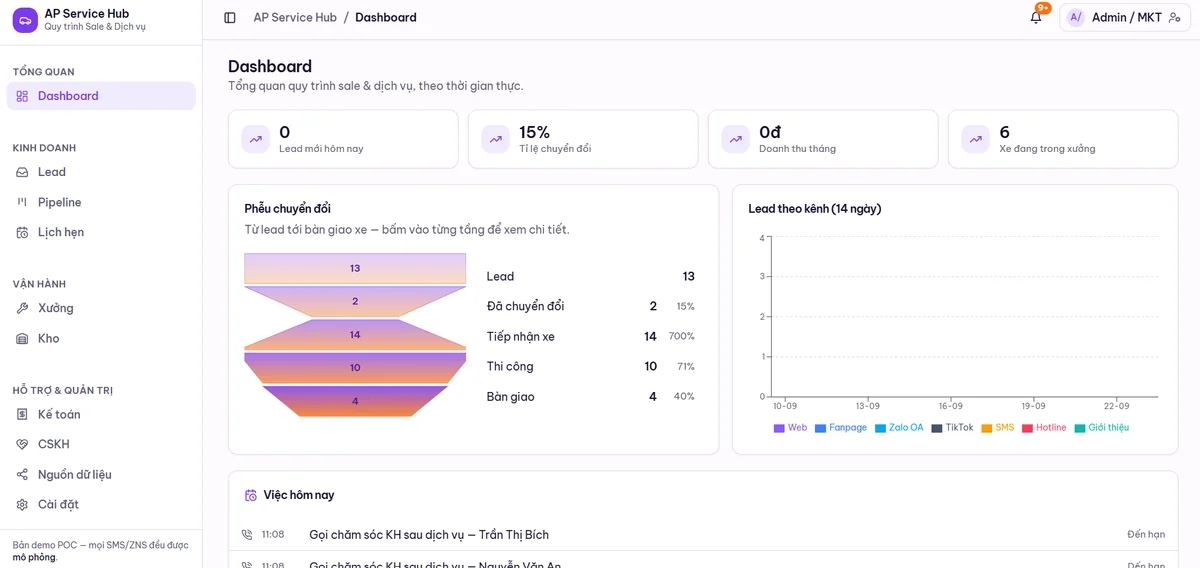Screen dimensions: 1200x568
Task: Click the Đã chuyển đổi funnel row
Action: (591, 306)
